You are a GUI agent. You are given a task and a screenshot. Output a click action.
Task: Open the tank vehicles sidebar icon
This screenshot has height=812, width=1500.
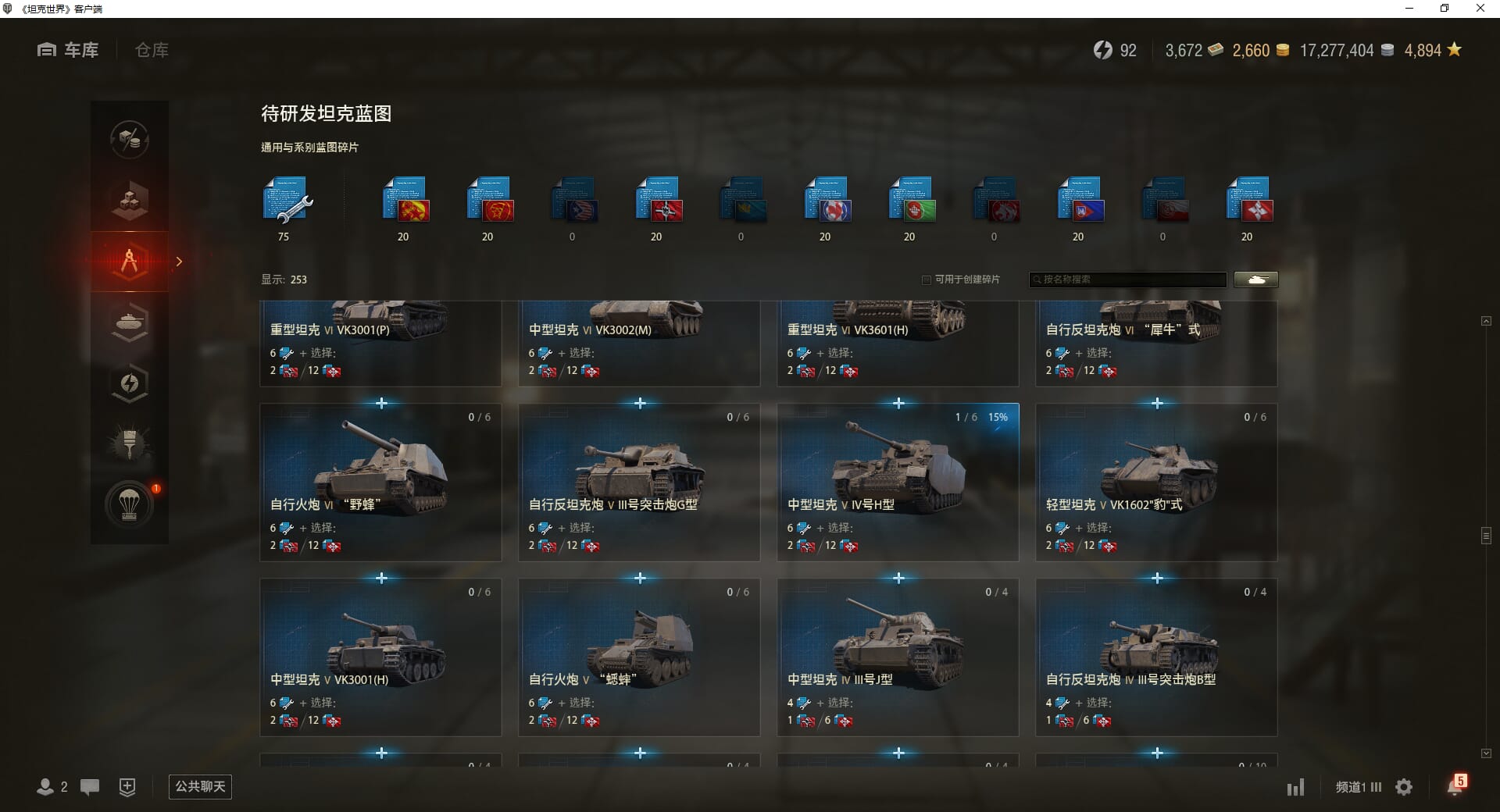point(130,322)
